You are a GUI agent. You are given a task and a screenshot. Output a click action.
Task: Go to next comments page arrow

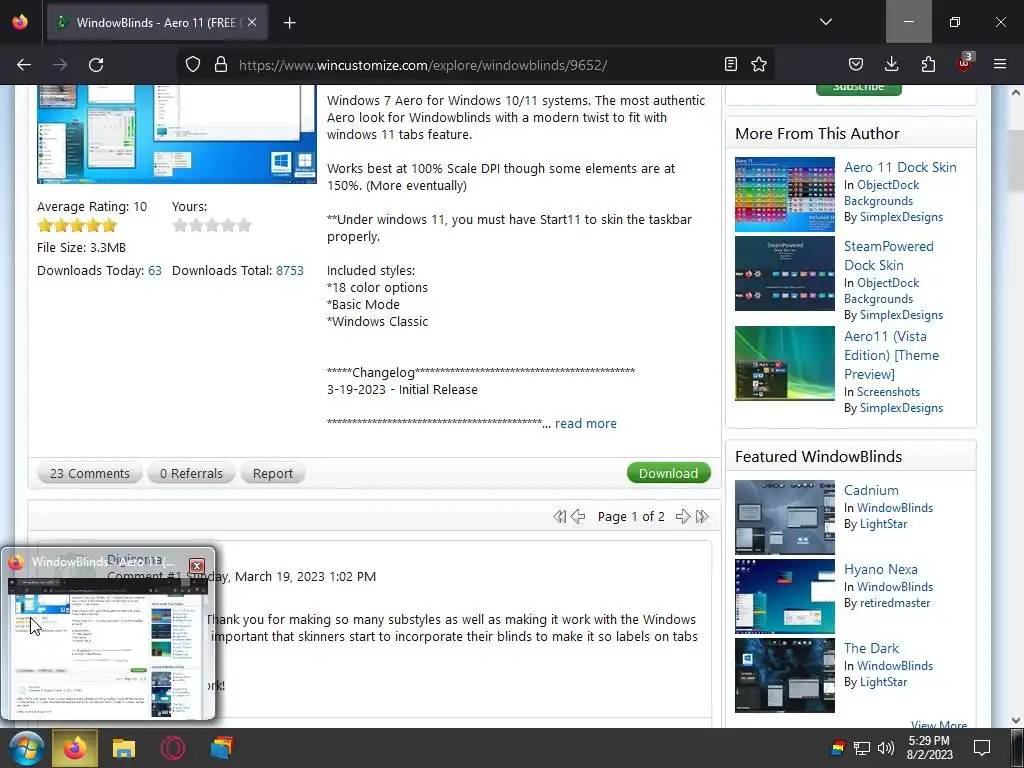(x=683, y=517)
